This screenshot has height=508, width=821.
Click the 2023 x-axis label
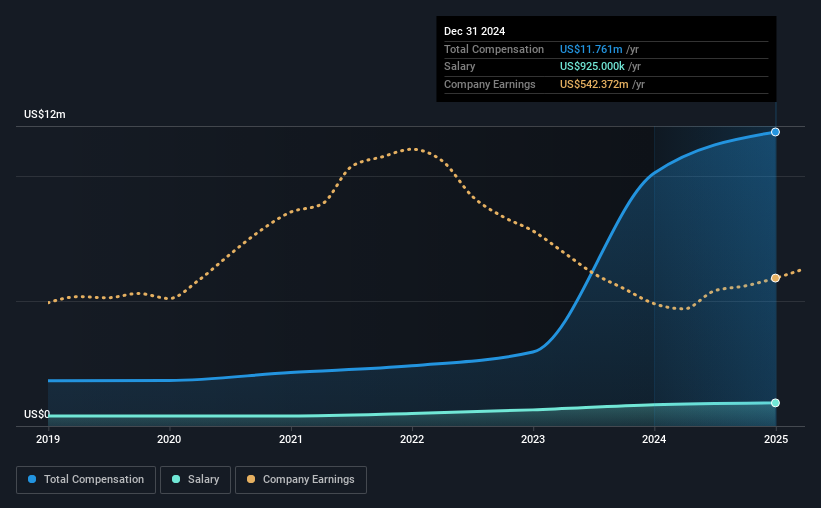(533, 439)
